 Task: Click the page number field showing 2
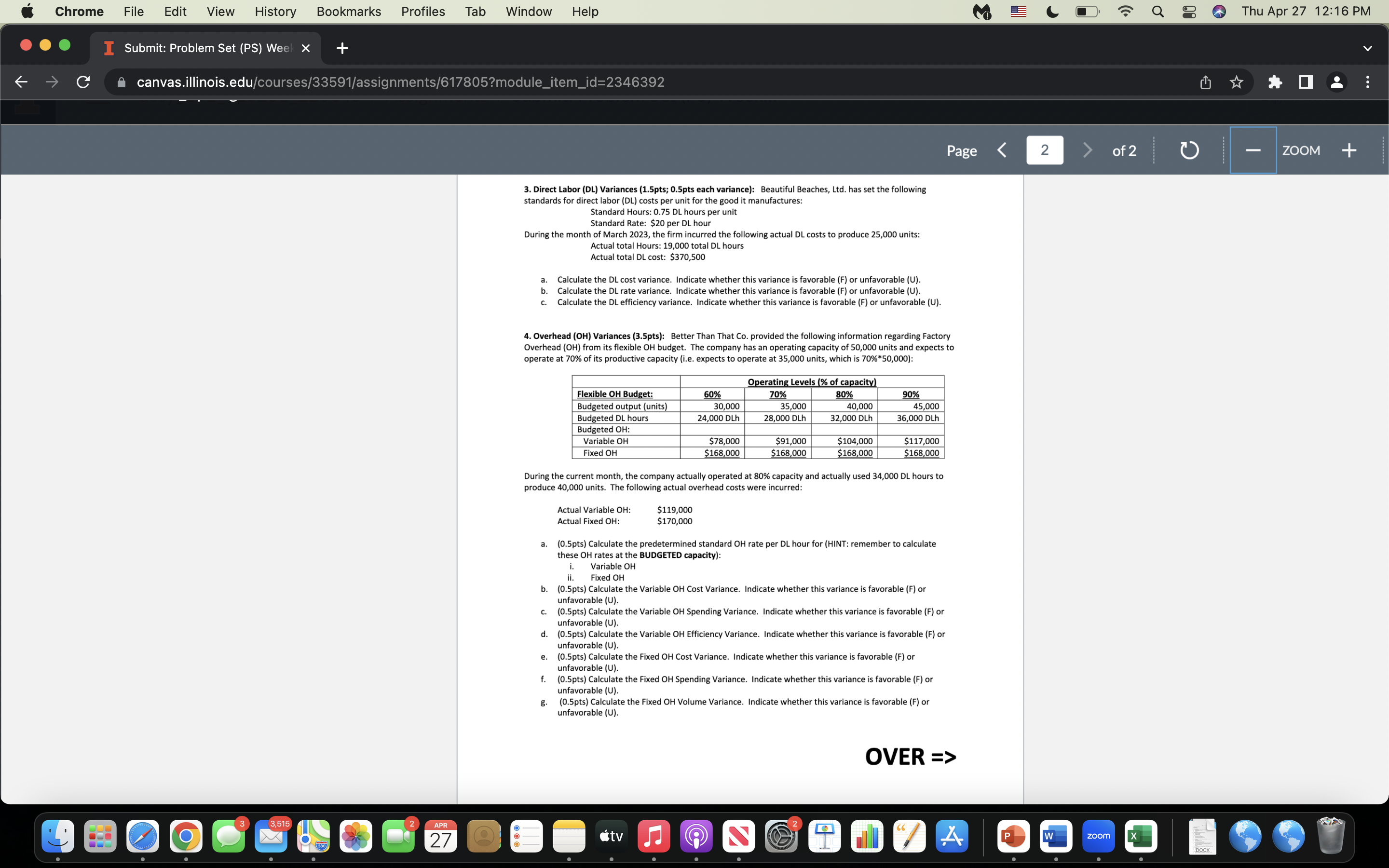[1045, 150]
